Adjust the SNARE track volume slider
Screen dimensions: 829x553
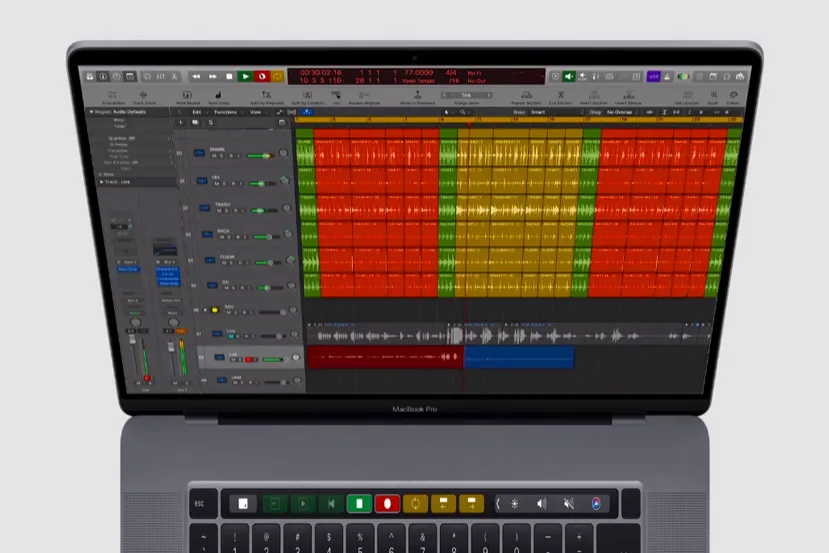pyautogui.click(x=261, y=155)
